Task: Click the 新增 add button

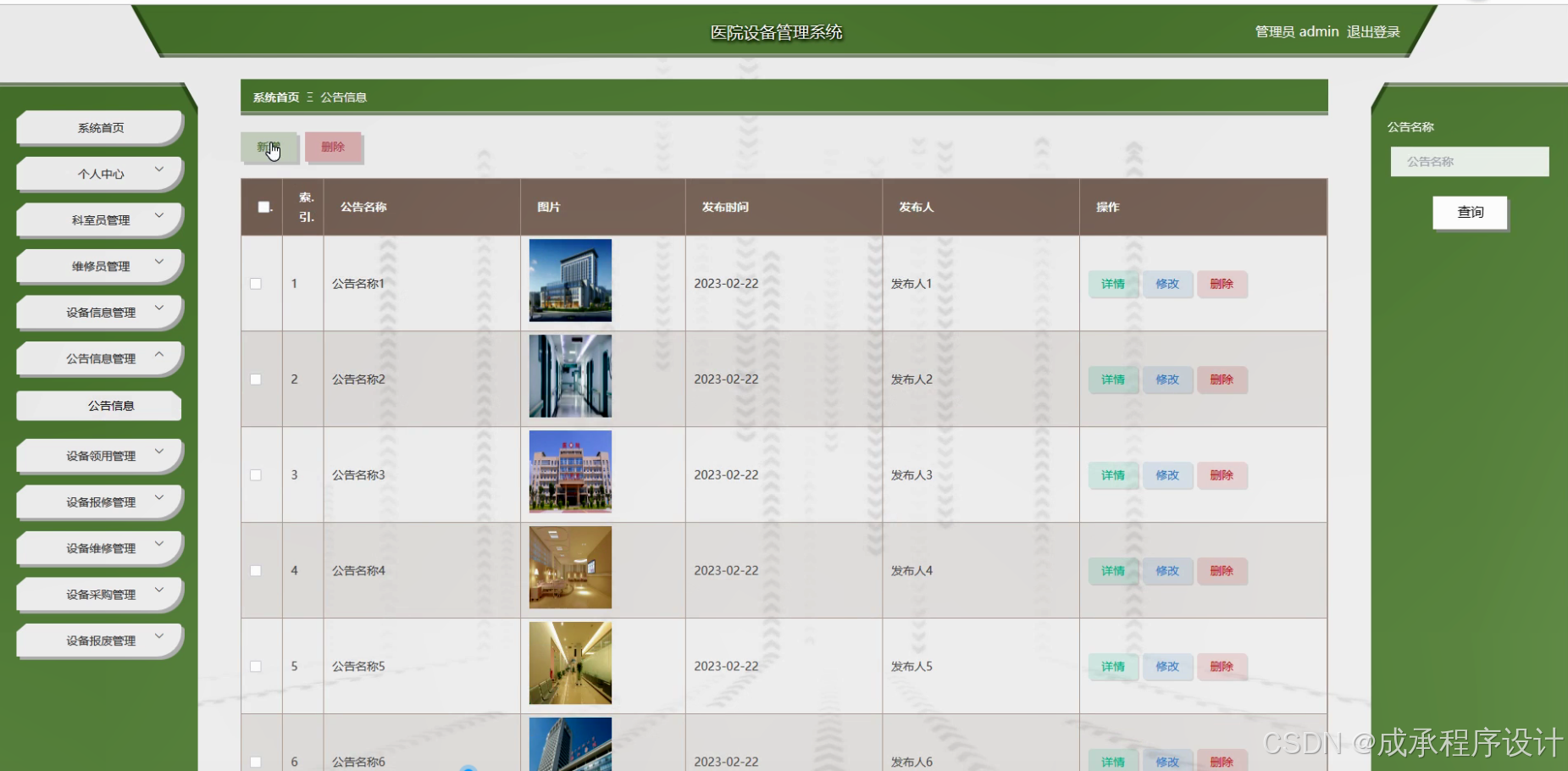Action: click(269, 147)
